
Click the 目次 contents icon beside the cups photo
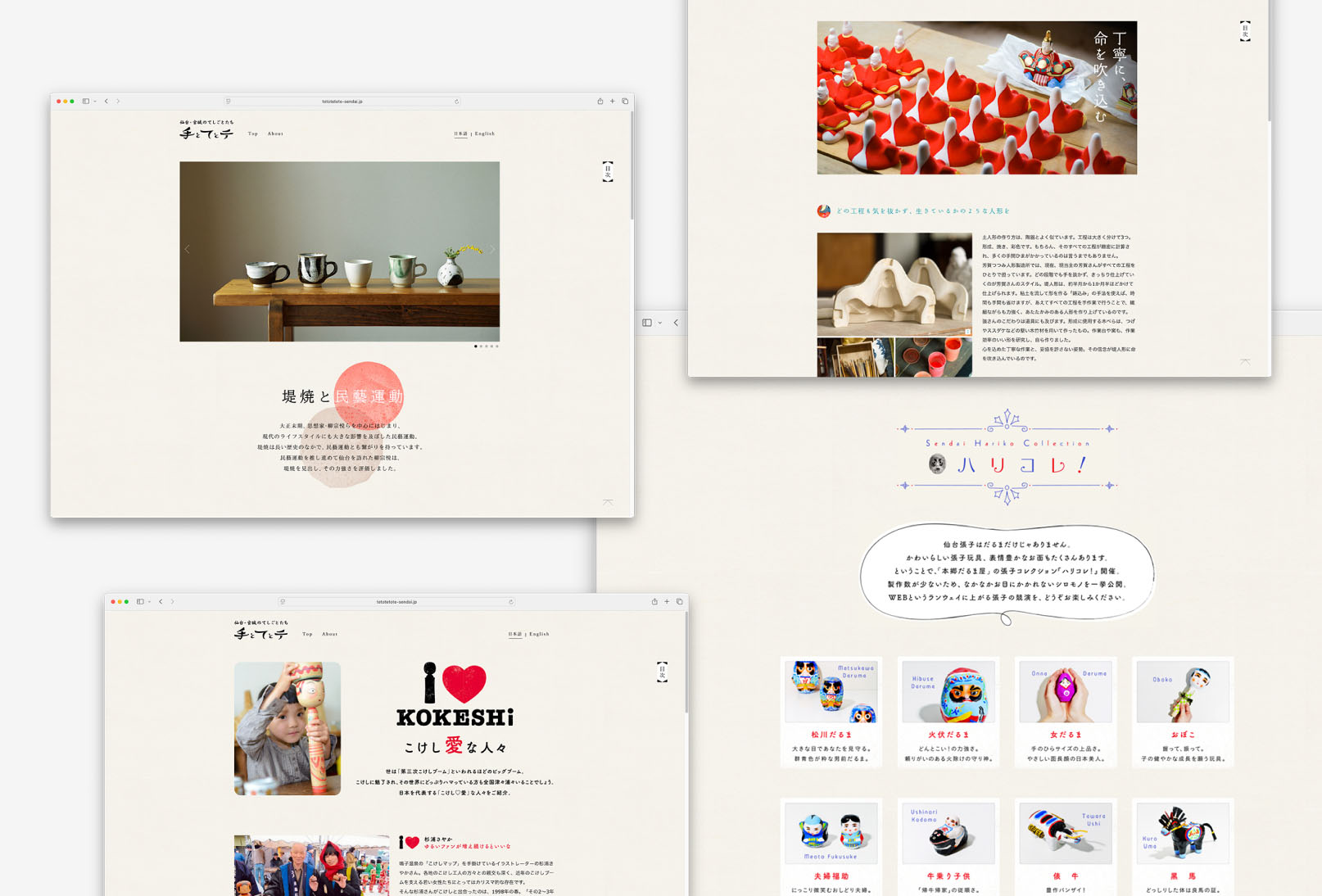point(608,171)
